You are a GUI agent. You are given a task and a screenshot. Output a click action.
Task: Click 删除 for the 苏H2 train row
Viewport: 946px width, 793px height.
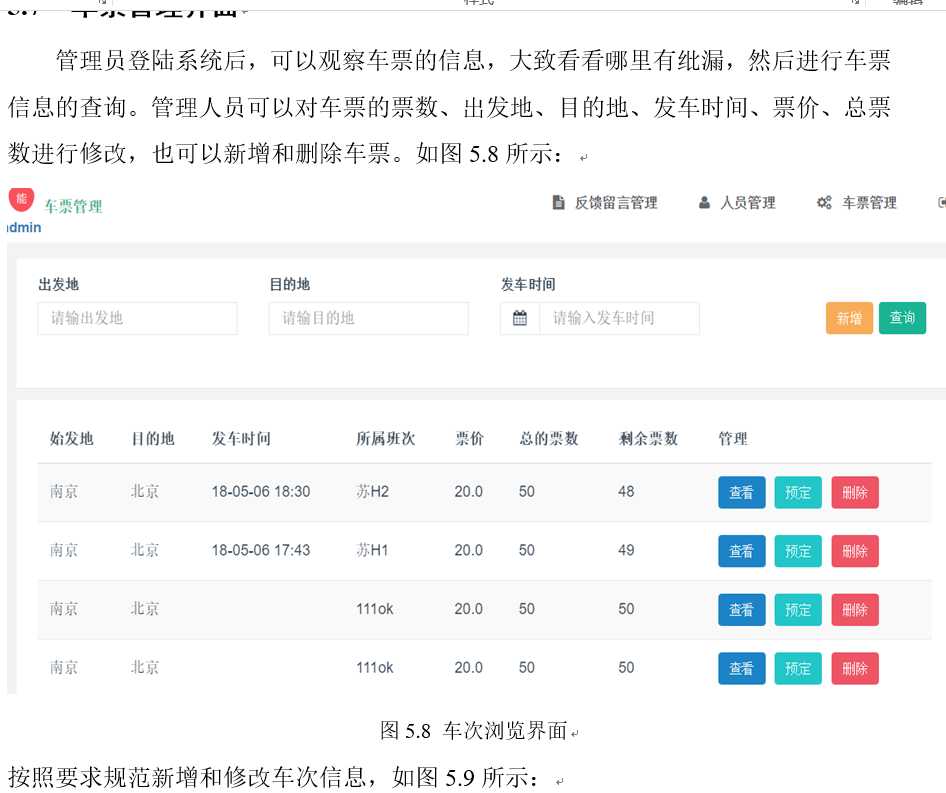pos(855,493)
